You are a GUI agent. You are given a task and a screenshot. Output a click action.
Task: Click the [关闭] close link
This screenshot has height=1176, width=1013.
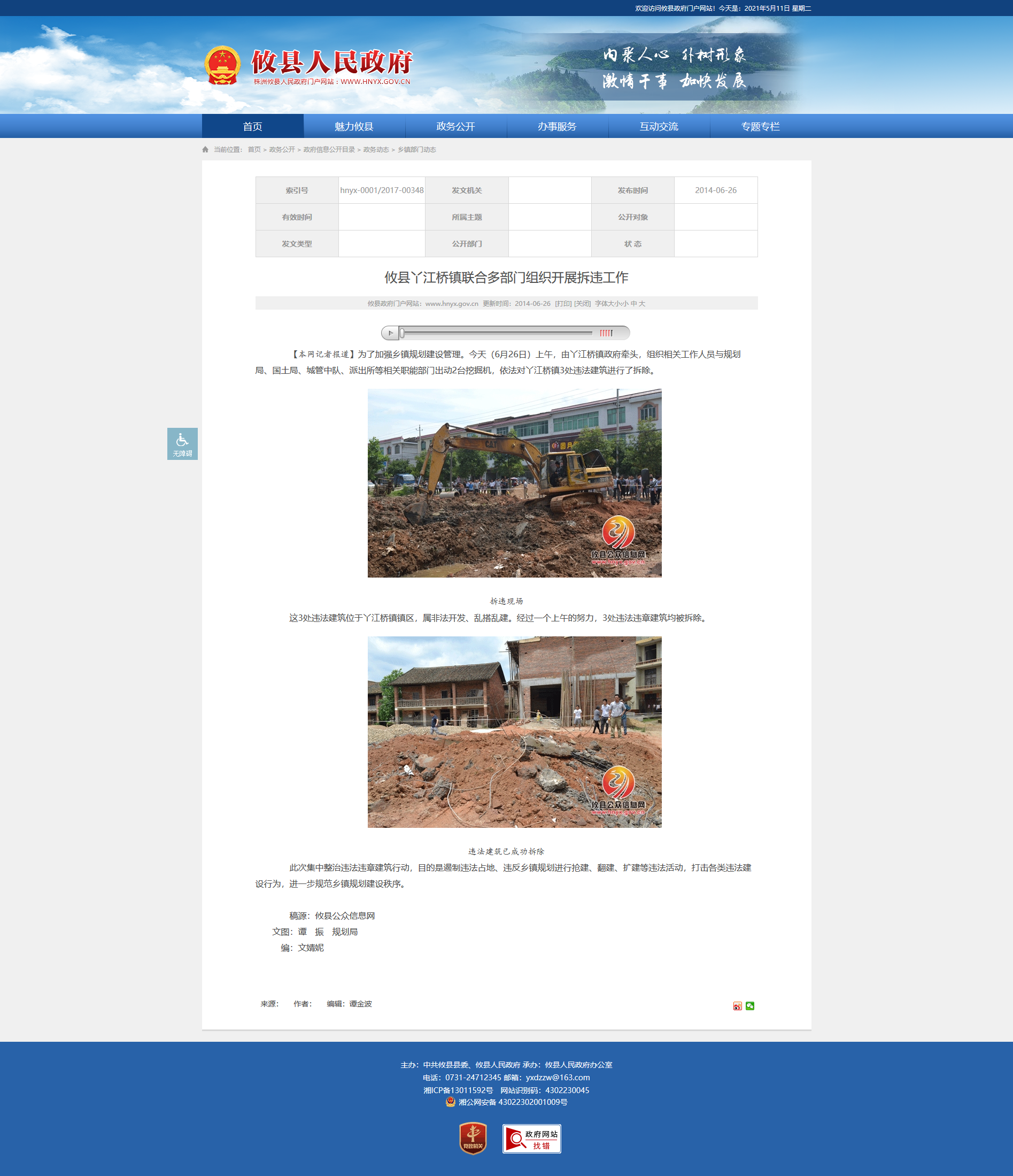click(583, 304)
